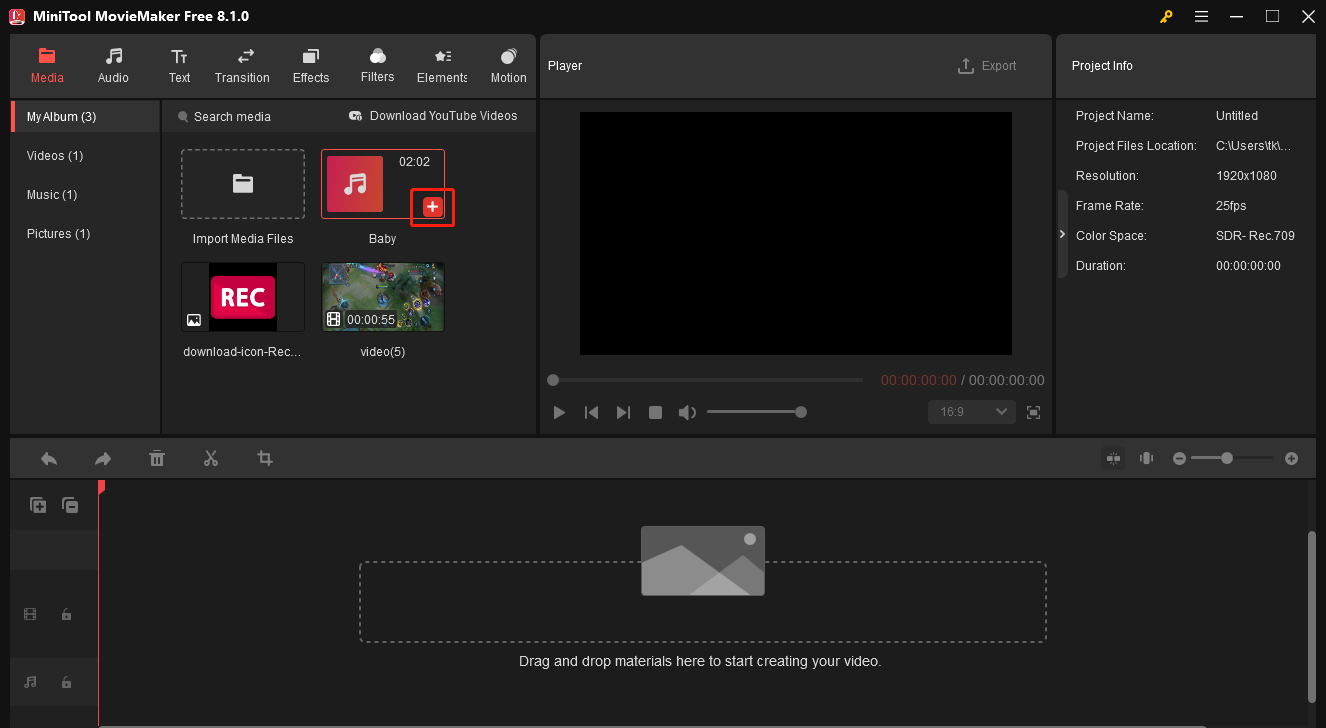
Task: Click the timeline drag and drop area
Action: [x=703, y=602]
